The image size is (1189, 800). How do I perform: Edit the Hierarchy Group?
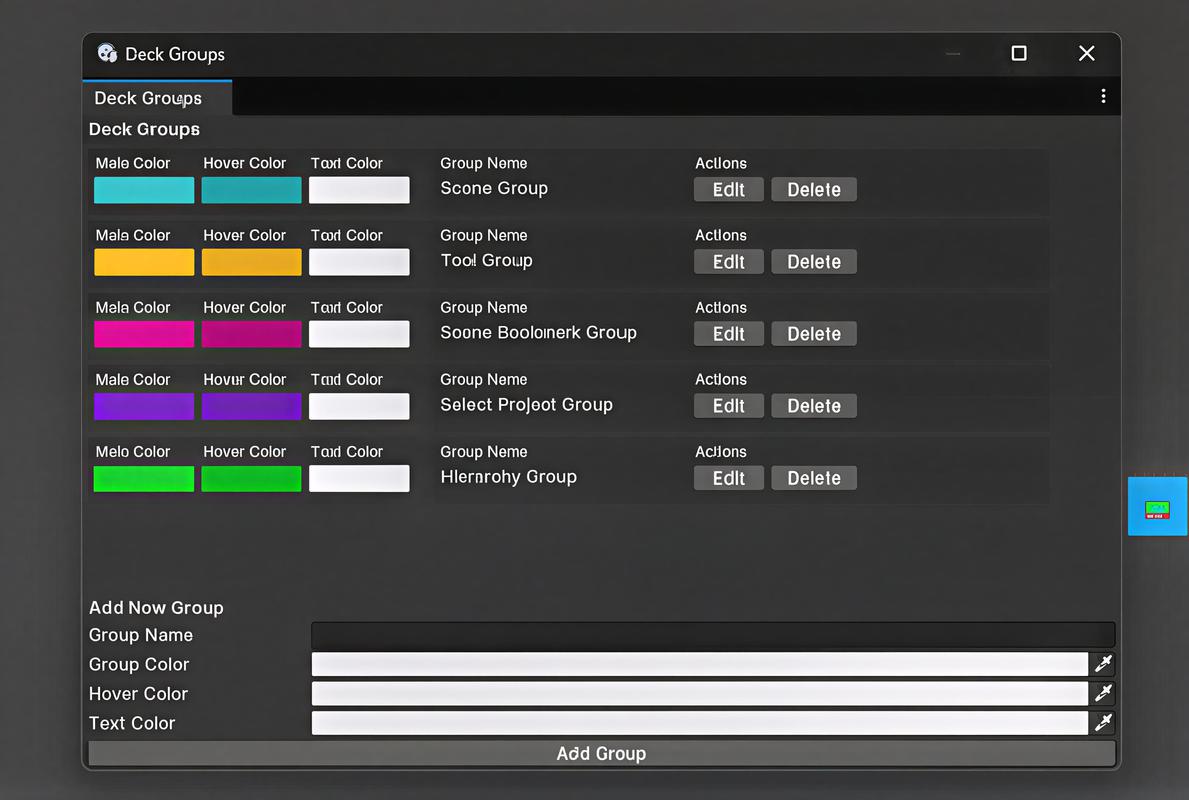tap(728, 477)
